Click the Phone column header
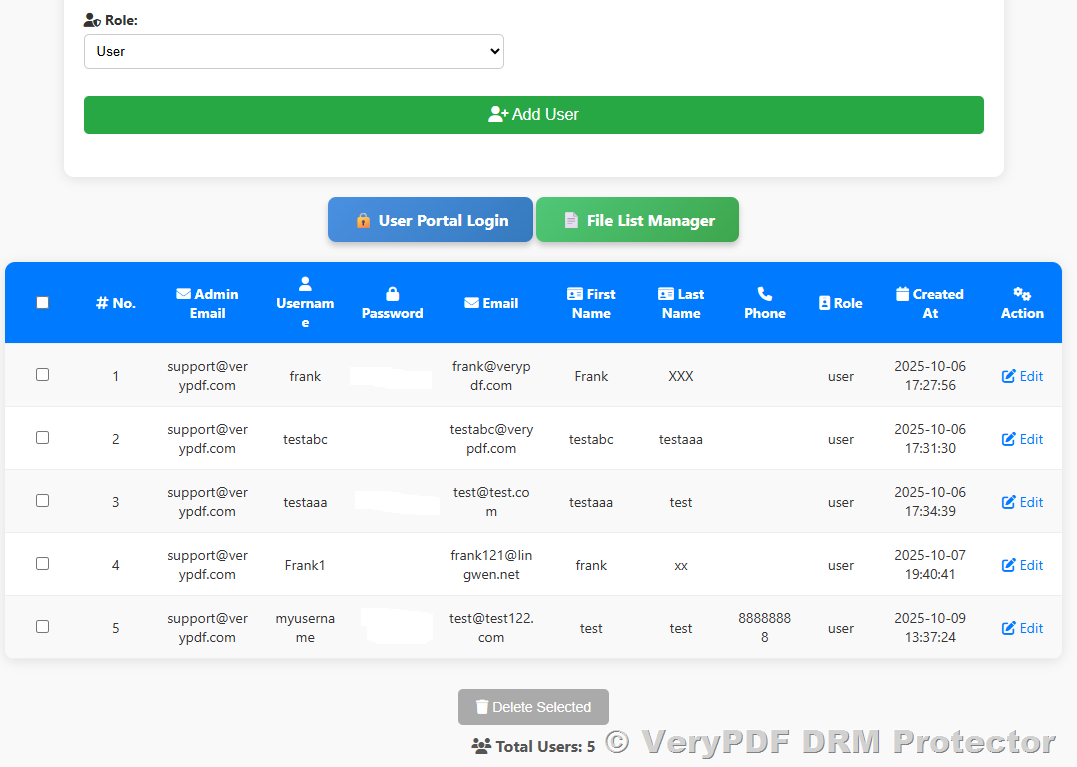Image resolution: width=1077 pixels, height=767 pixels. point(764,303)
